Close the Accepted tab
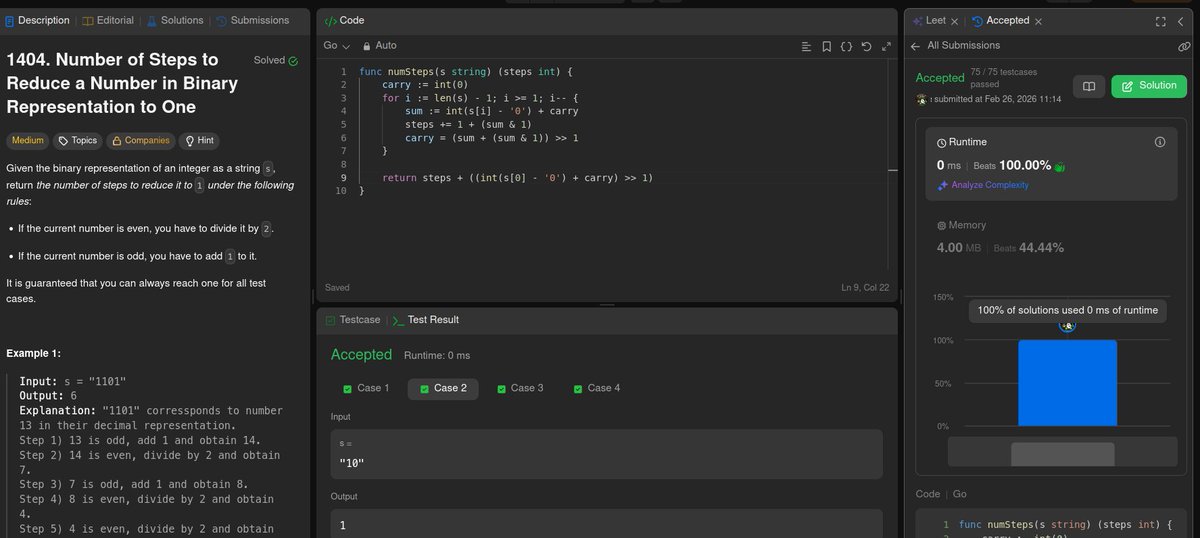Image resolution: width=1200 pixels, height=538 pixels. click(x=1038, y=21)
